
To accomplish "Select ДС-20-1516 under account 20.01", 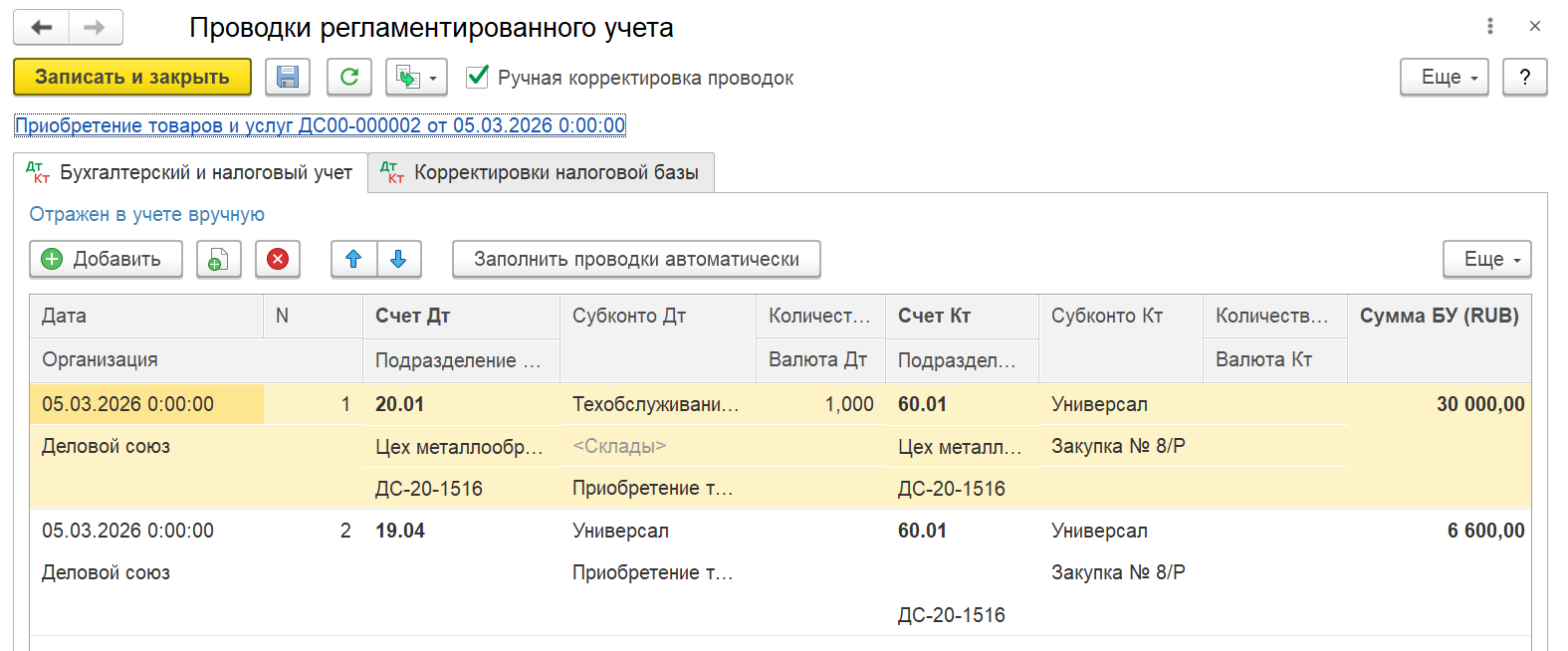I will 461,489.
